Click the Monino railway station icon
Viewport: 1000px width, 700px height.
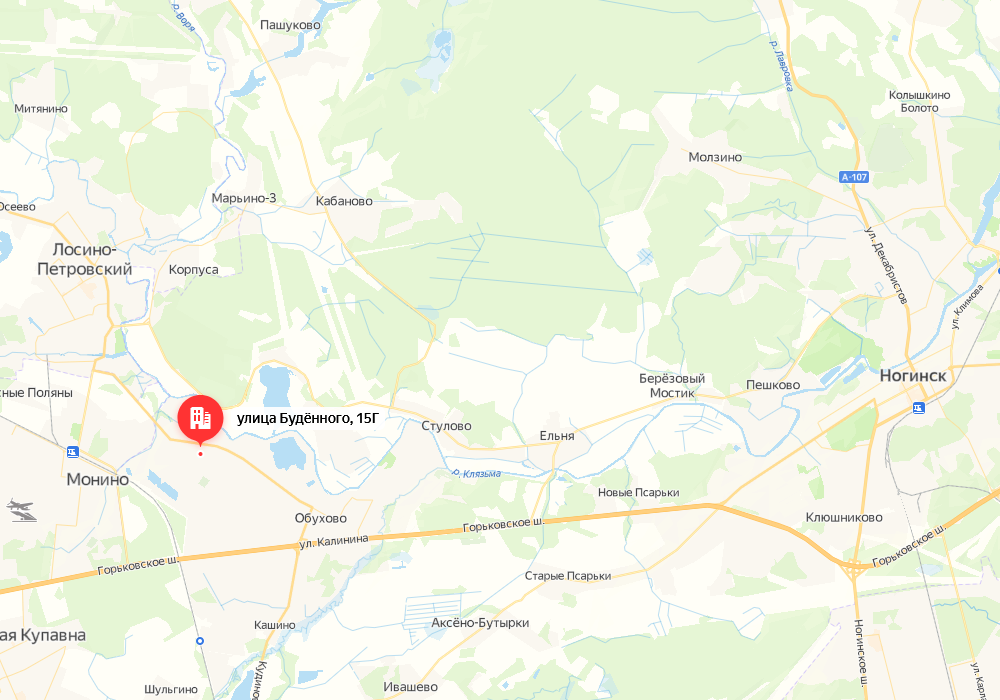click(73, 452)
